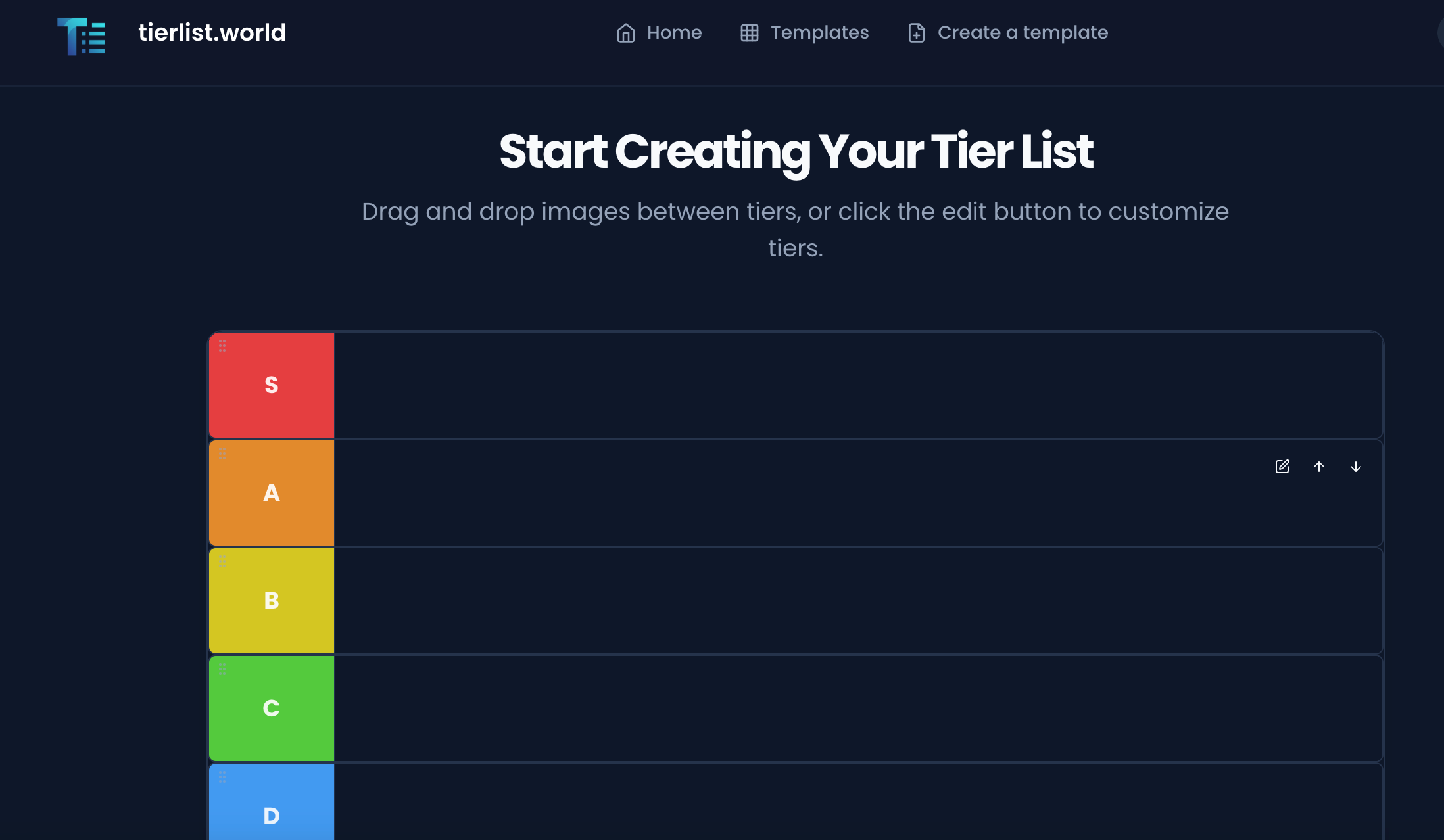Click the tierlist.world logo icon
The width and height of the screenshot is (1444, 840).
coord(81,36)
